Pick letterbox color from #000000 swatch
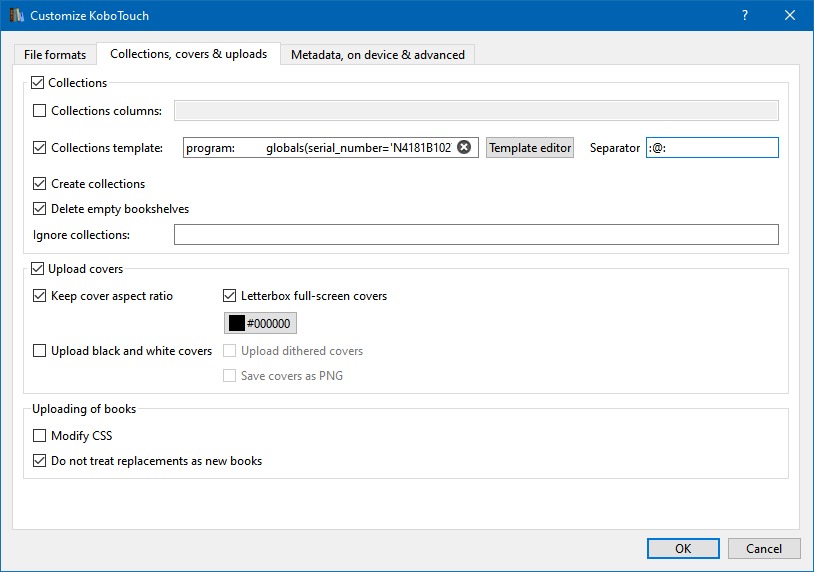 click(x=261, y=324)
